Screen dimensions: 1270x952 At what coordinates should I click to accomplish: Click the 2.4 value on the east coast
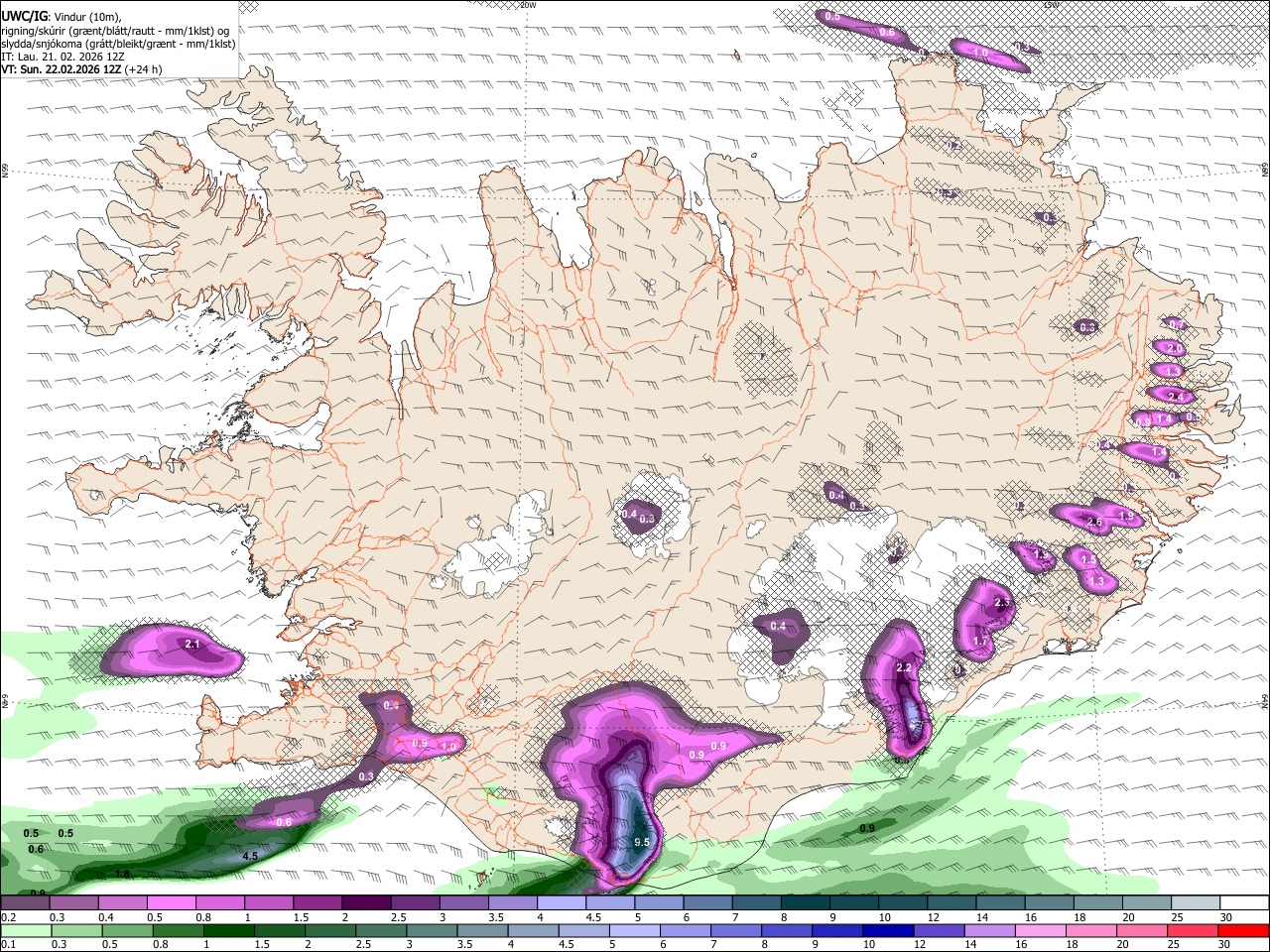pos(1177,397)
